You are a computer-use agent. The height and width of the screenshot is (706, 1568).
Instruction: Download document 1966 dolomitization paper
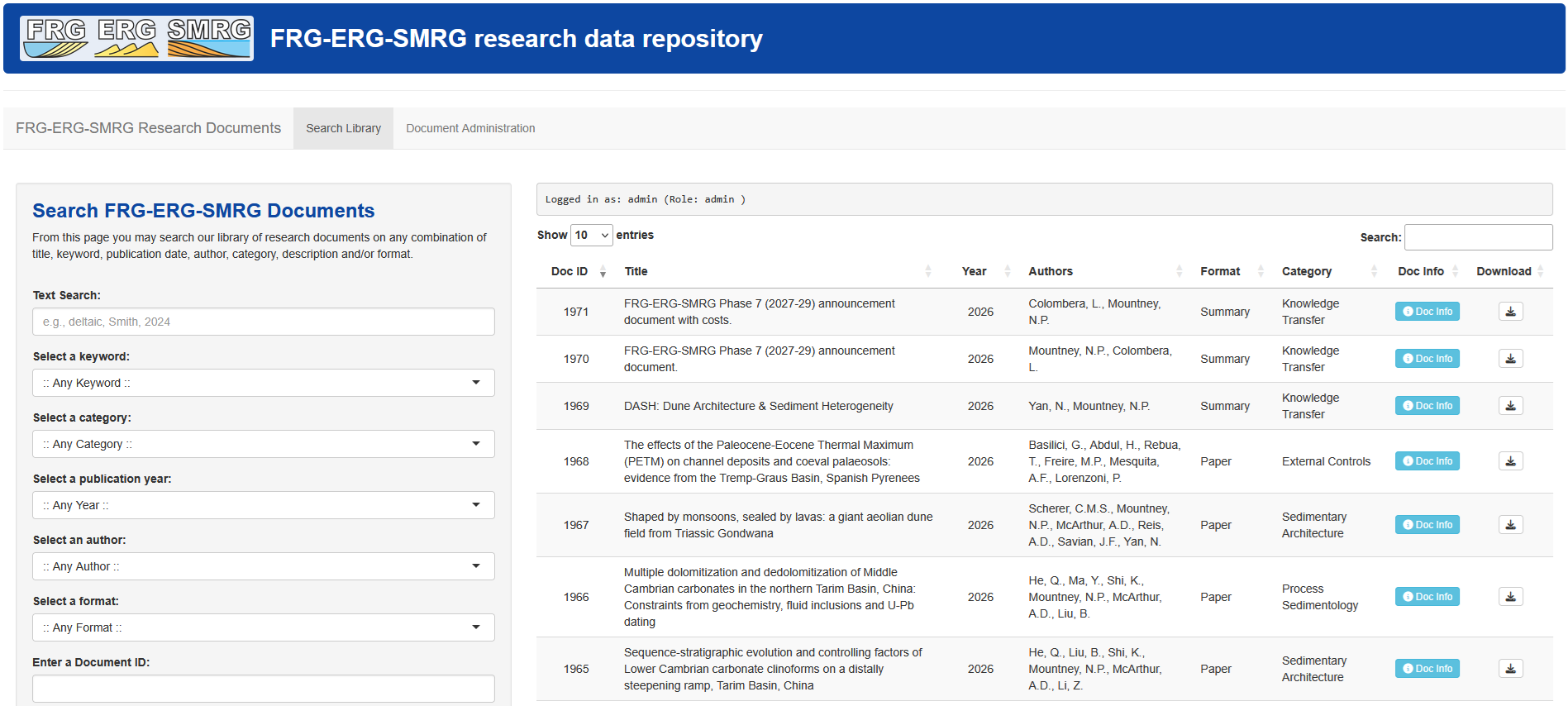[1510, 597]
